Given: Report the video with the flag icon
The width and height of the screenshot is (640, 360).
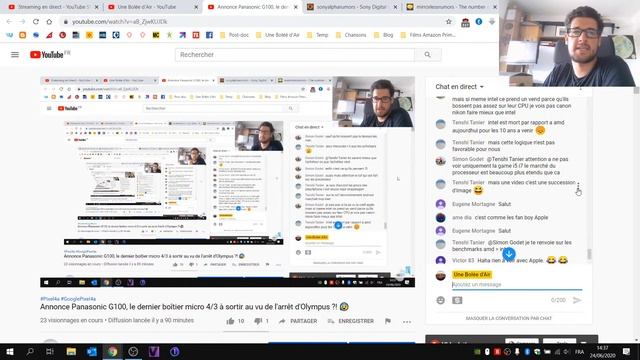Looking at the screenshot, I should click(388, 321).
